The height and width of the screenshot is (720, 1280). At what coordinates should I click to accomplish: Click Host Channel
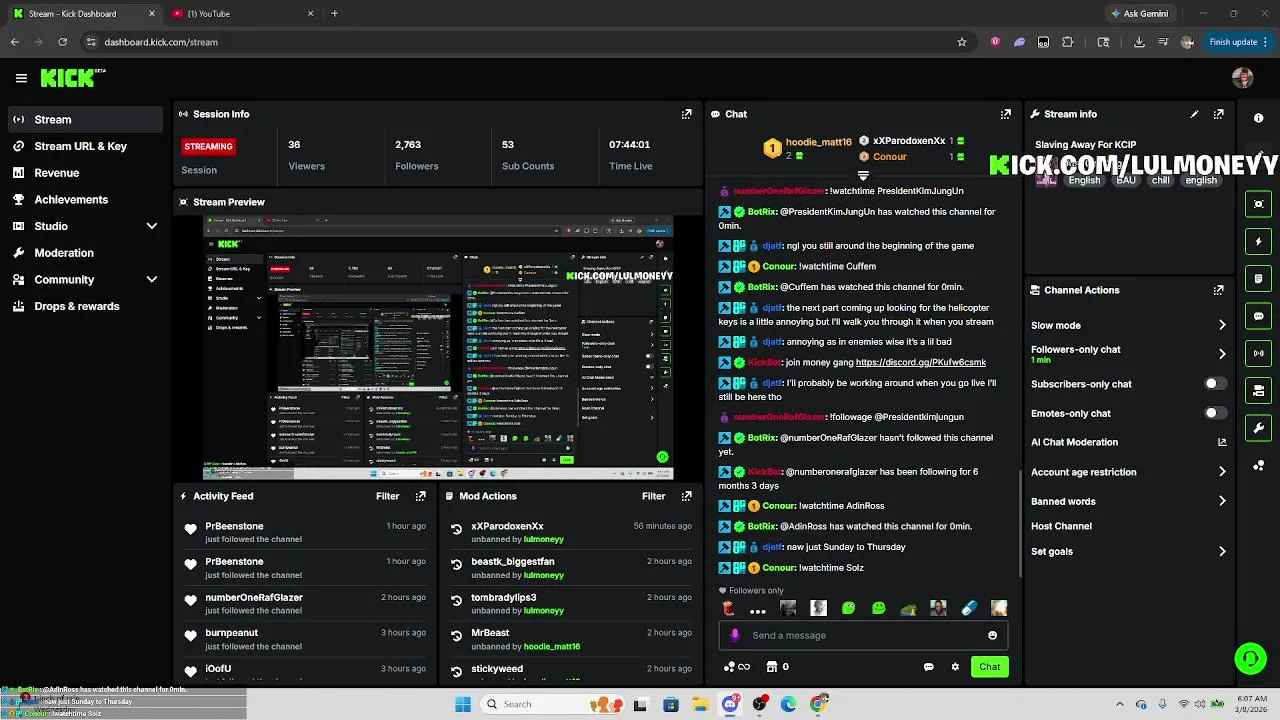coord(1061,526)
